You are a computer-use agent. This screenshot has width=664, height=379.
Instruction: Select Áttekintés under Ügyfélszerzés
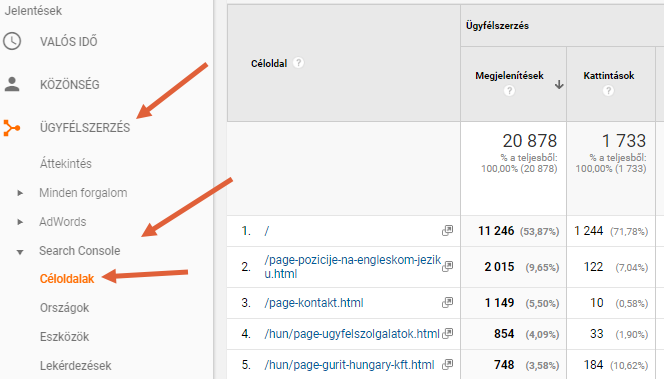66,164
